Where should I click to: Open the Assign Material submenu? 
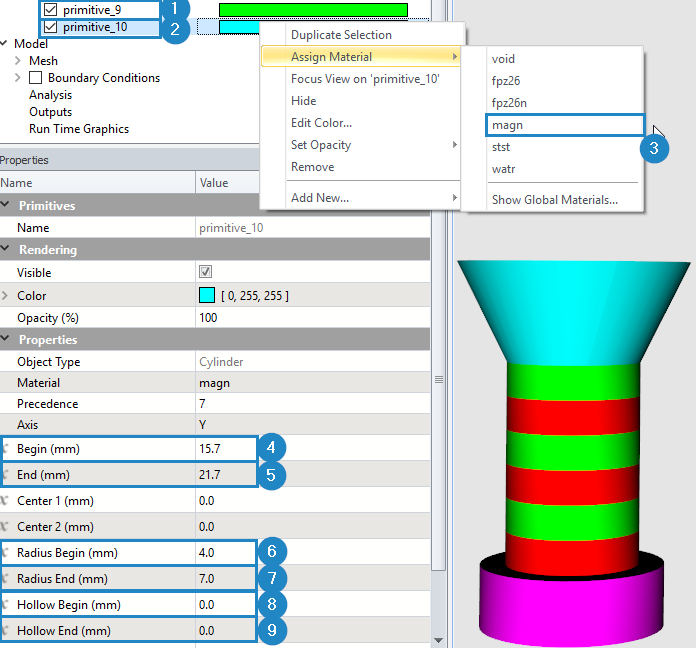point(360,57)
